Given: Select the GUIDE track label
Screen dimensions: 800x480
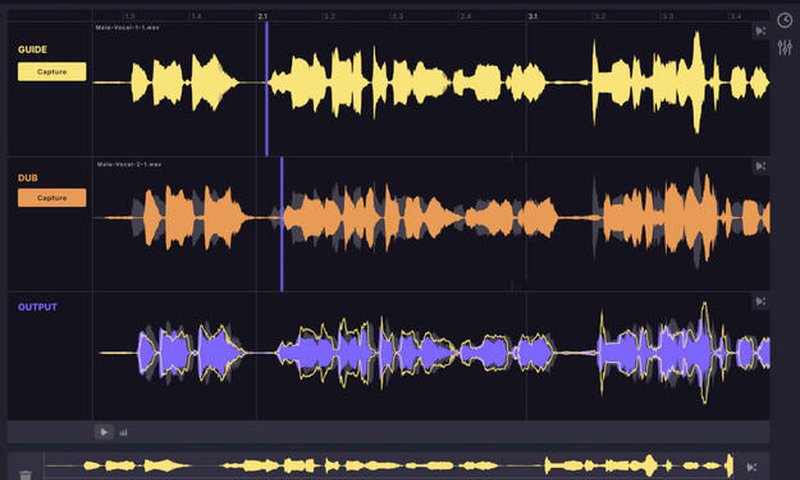Looking at the screenshot, I should tap(33, 49).
